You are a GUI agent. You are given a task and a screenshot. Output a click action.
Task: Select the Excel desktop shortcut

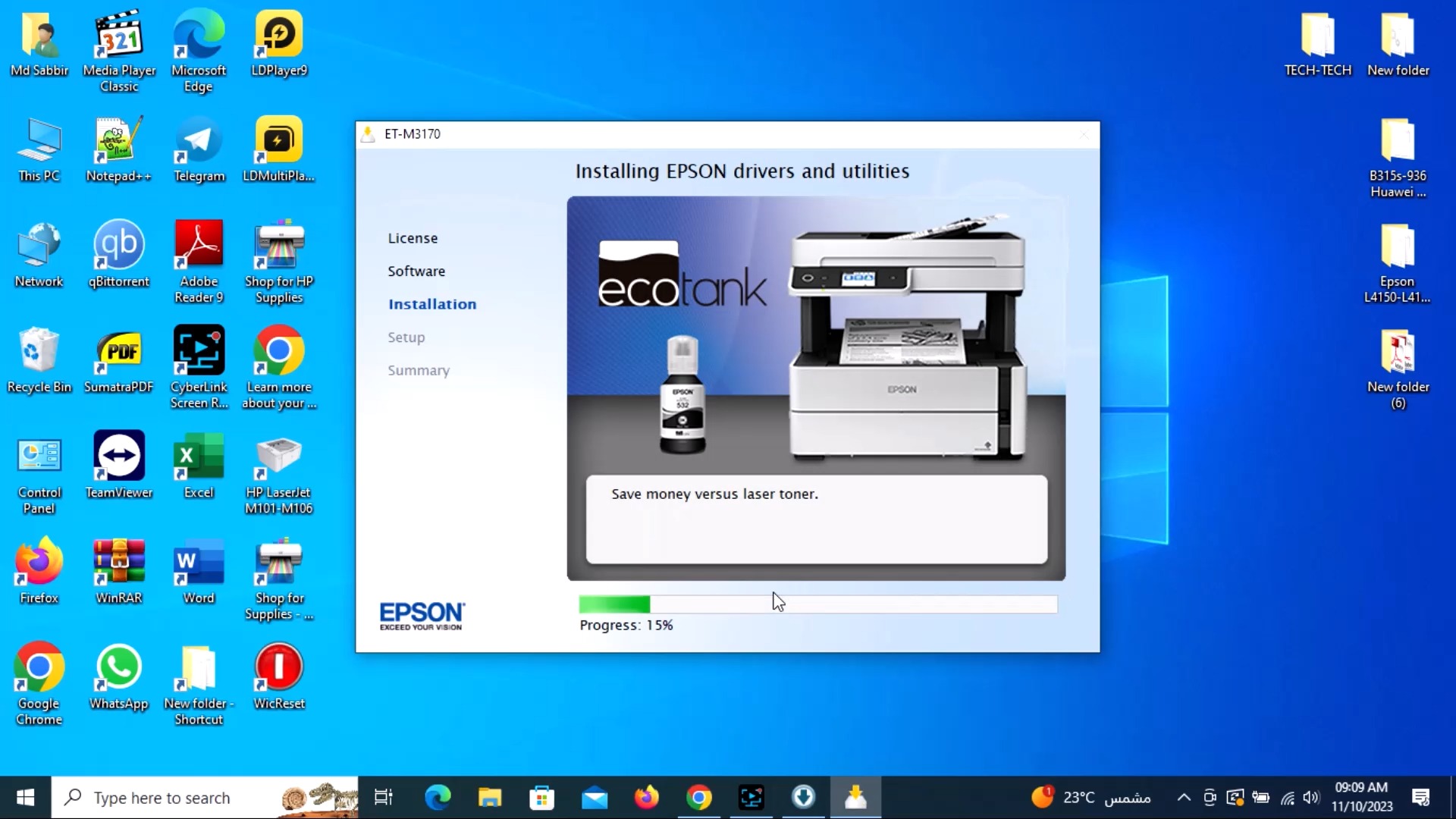(x=199, y=466)
